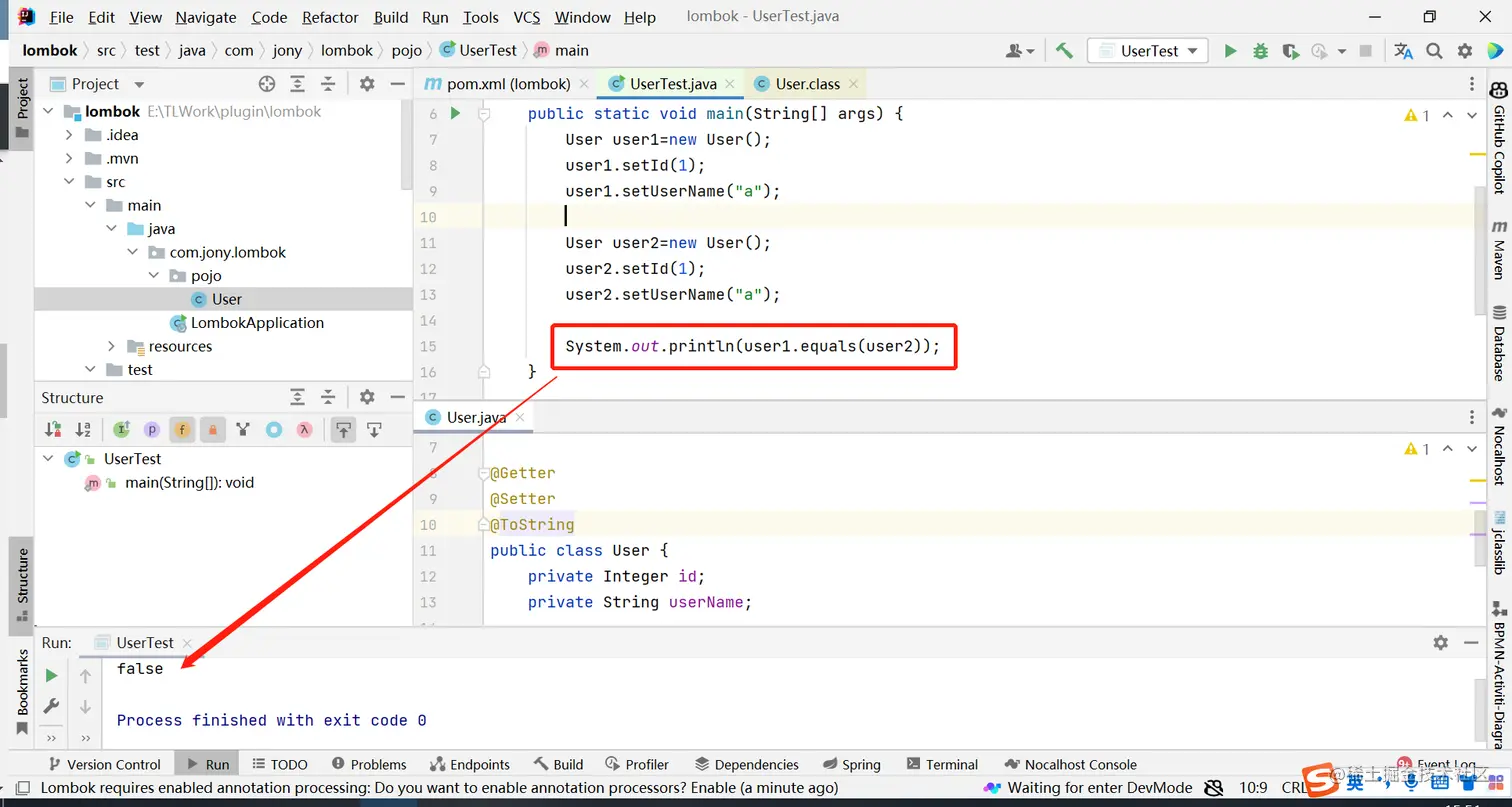This screenshot has height=807, width=1512.
Task: Open the Maven tool window
Action: (1499, 249)
